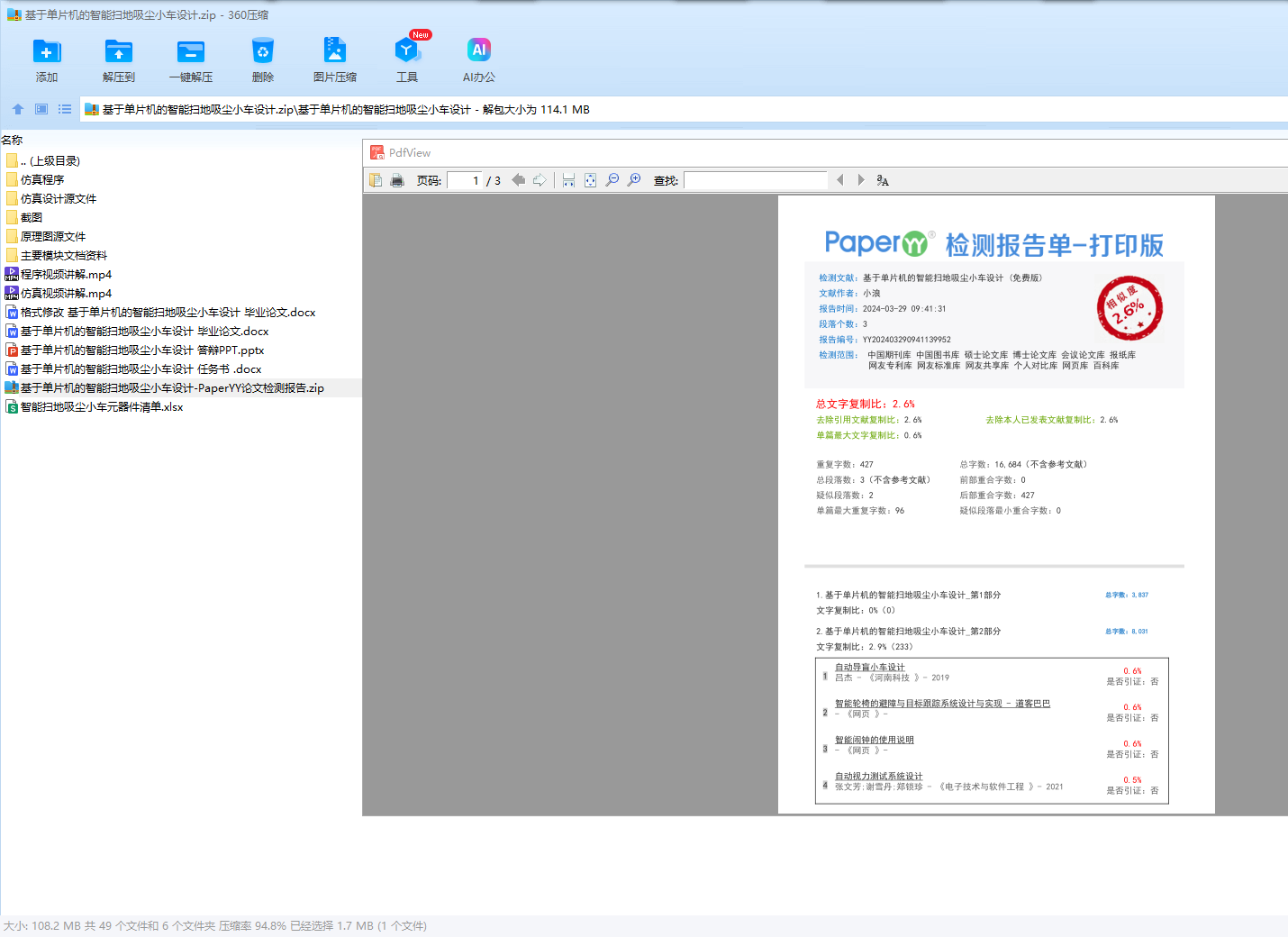Viewport: 1288px width, 937px height.
Task: Open 智能轮椅的避障与目标跟踪系统设计与实现 reference link
Action: [942, 704]
